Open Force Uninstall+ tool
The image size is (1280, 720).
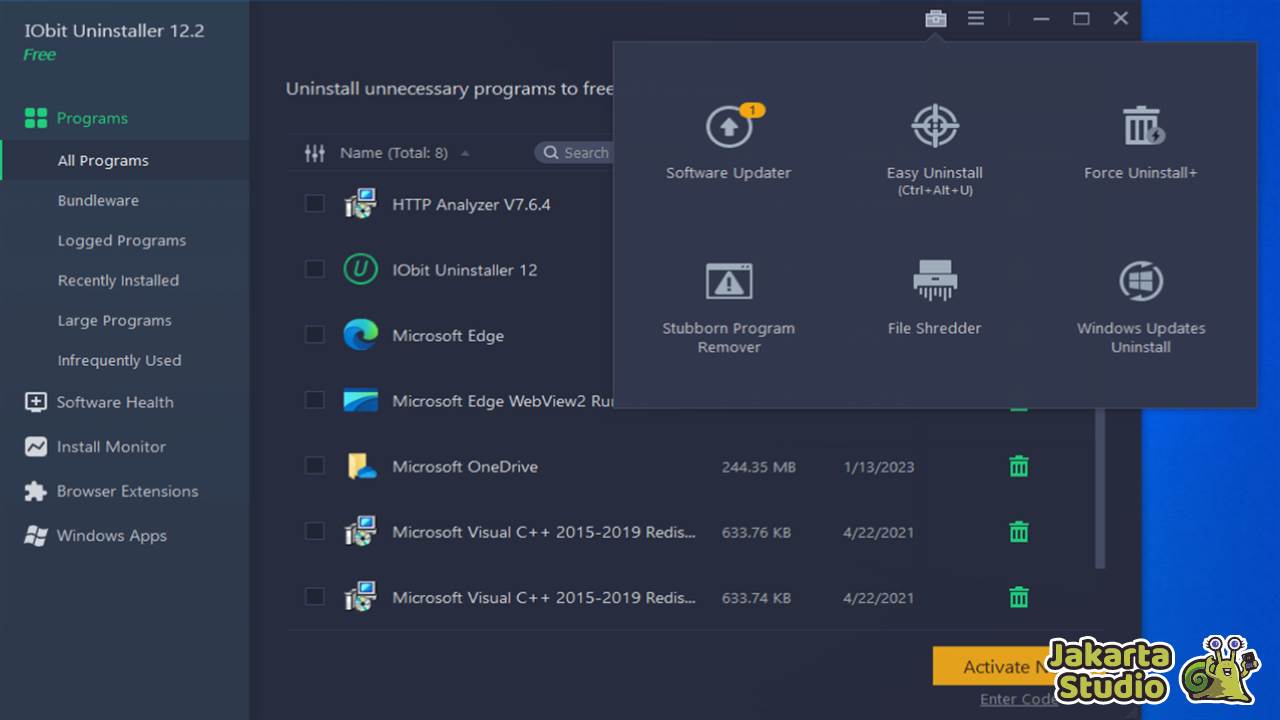pyautogui.click(x=1140, y=143)
